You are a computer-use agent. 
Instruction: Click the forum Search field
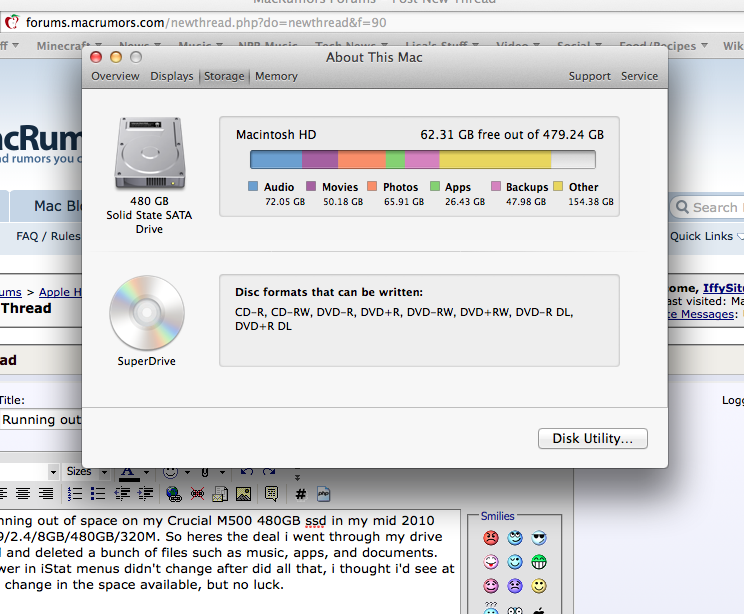pyautogui.click(x=707, y=207)
